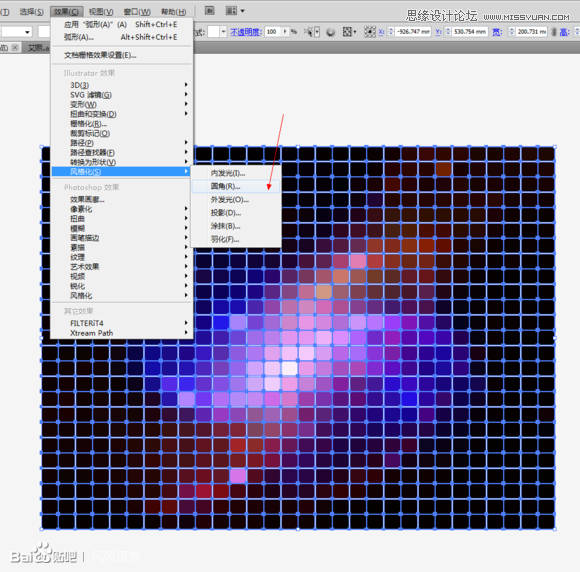580x572 pixels.
Task: Open Adobe Bridge from the menu bar icon
Action: [x=210, y=11]
